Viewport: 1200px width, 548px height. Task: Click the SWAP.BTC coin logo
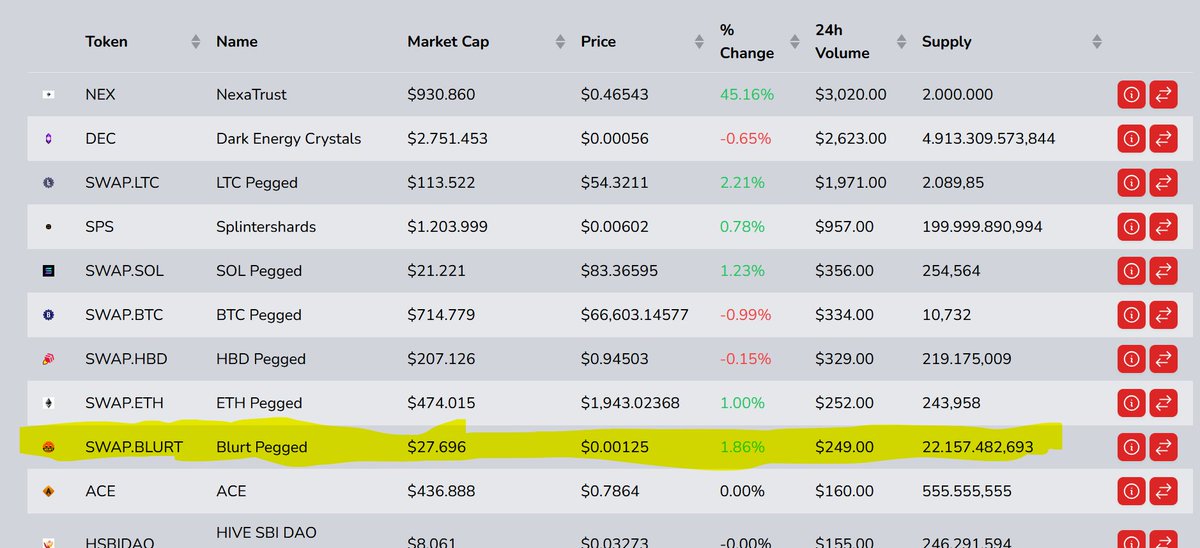coord(48,315)
